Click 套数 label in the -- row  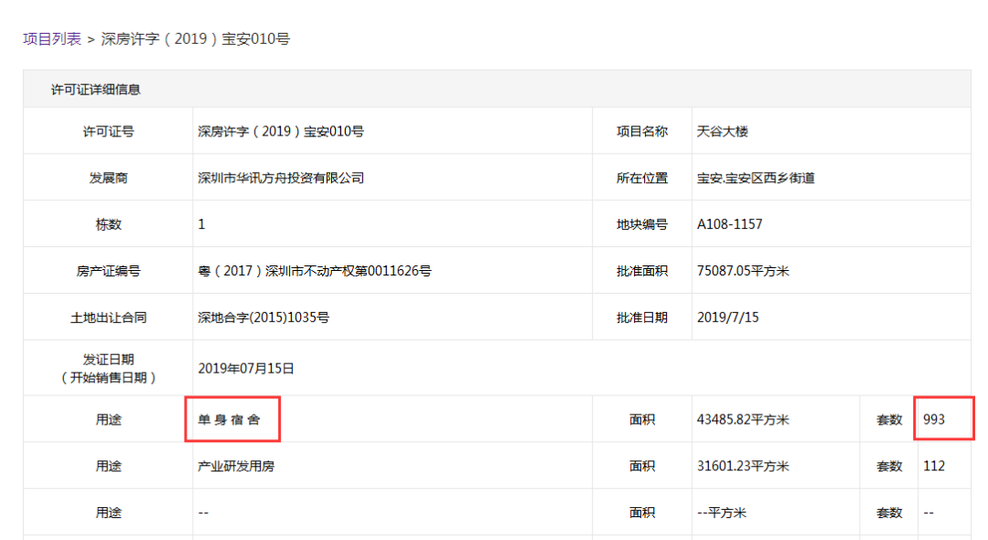tap(889, 513)
